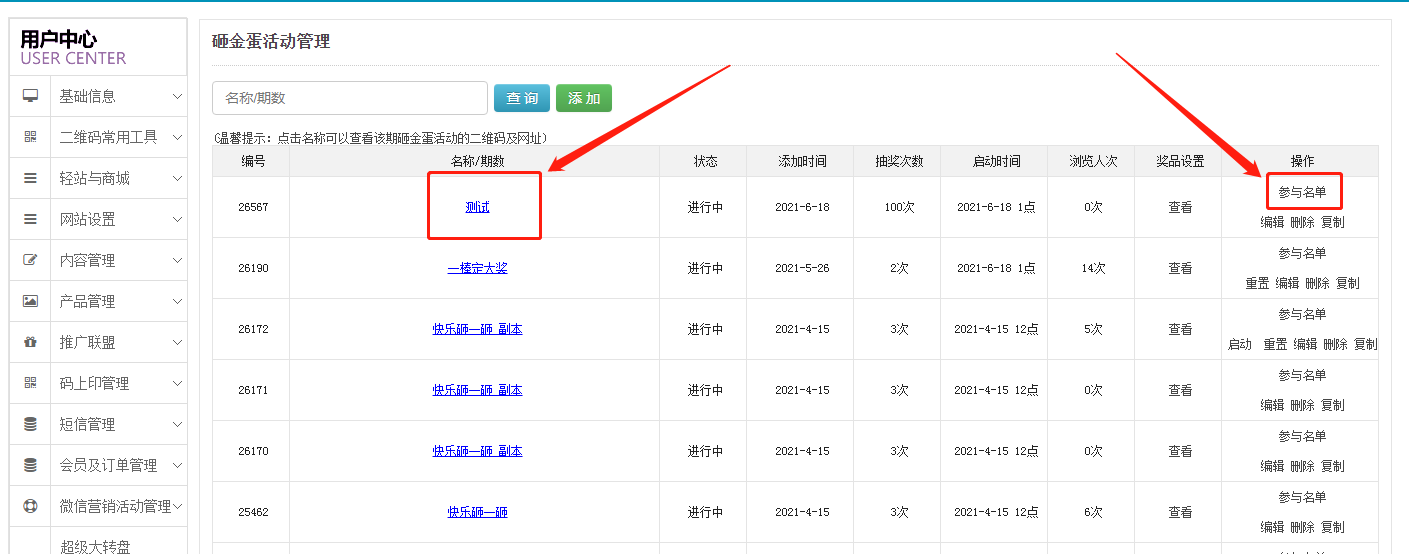Click the blue 查询 button
Viewport: 1409px width, 554px height.
tap(522, 98)
